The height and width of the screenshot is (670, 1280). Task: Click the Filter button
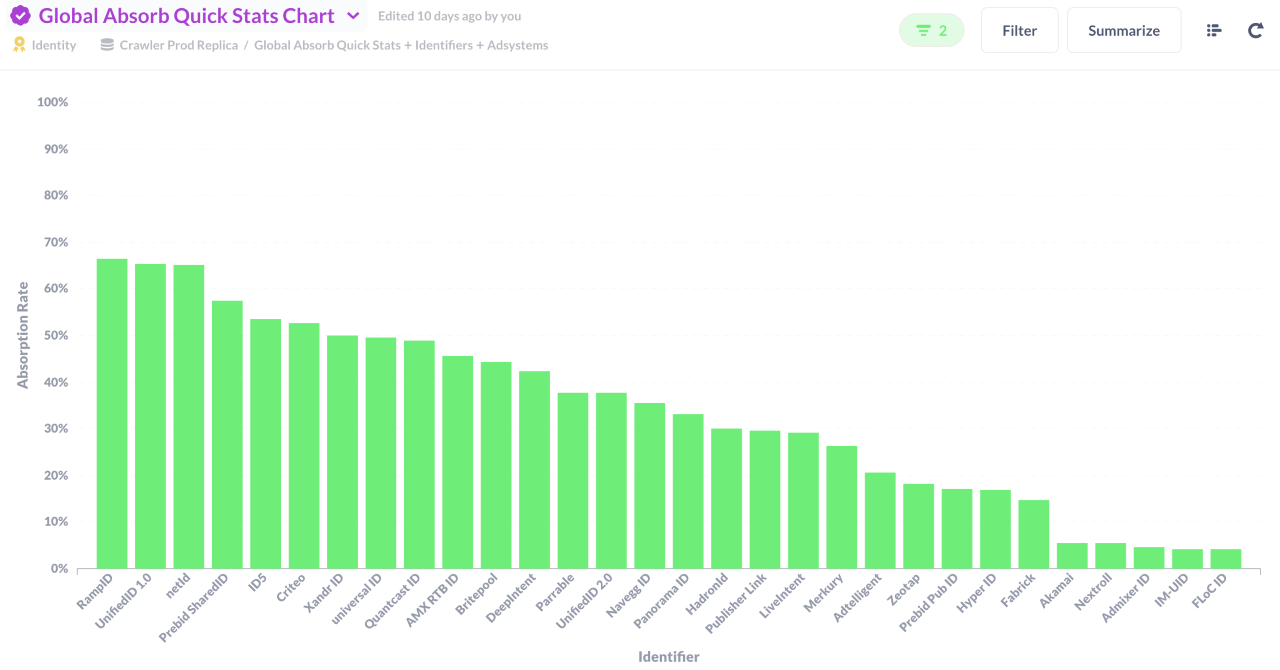coord(1019,31)
